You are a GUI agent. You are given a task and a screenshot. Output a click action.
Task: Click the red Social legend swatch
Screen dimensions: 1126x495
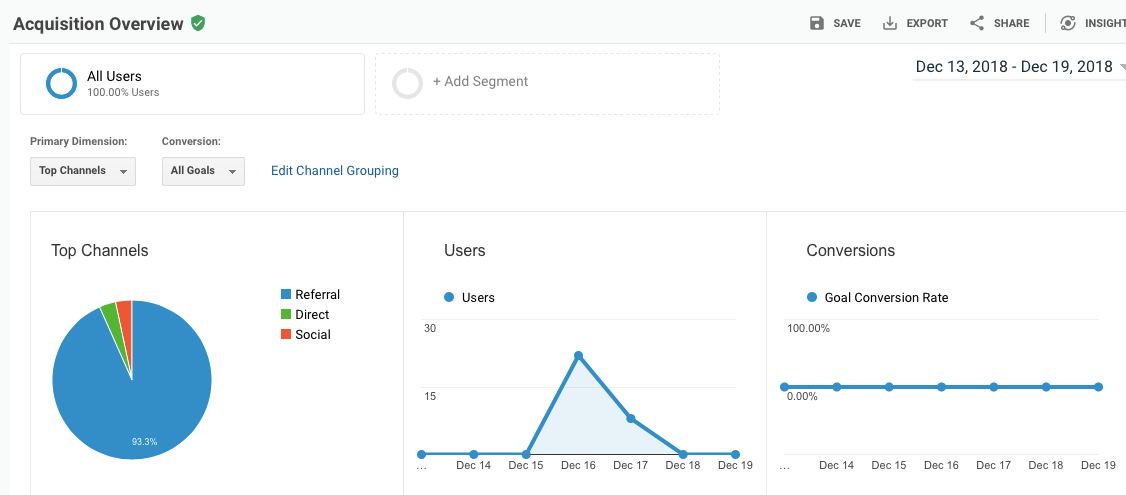click(x=286, y=334)
